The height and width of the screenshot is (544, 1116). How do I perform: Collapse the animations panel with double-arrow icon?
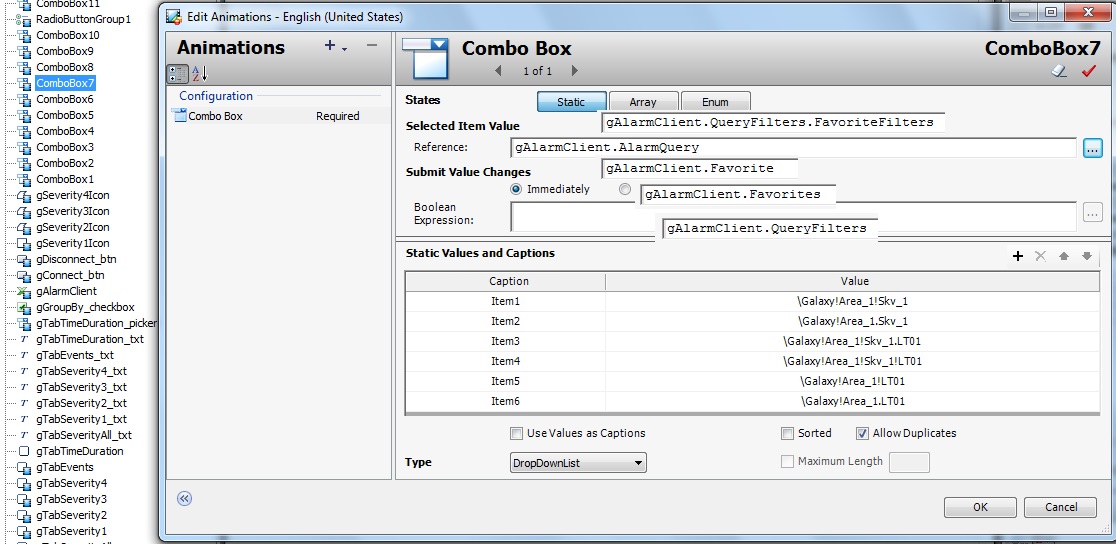[184, 498]
